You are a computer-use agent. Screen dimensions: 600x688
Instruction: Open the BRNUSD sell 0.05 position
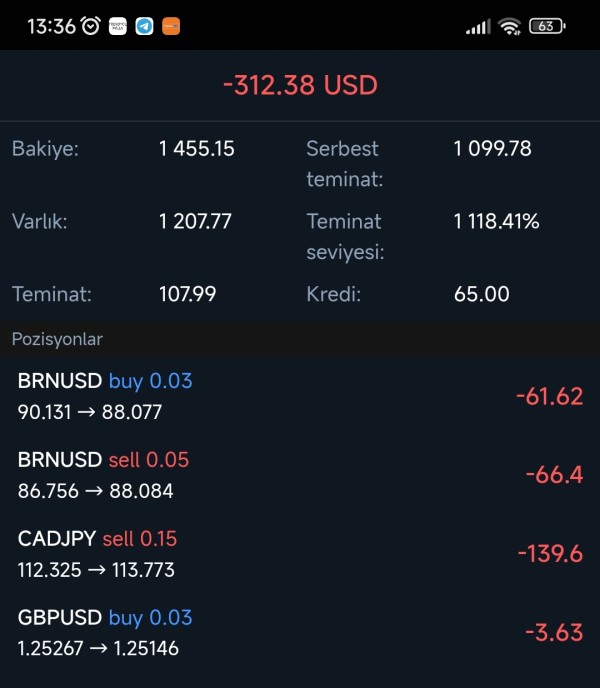point(300,475)
